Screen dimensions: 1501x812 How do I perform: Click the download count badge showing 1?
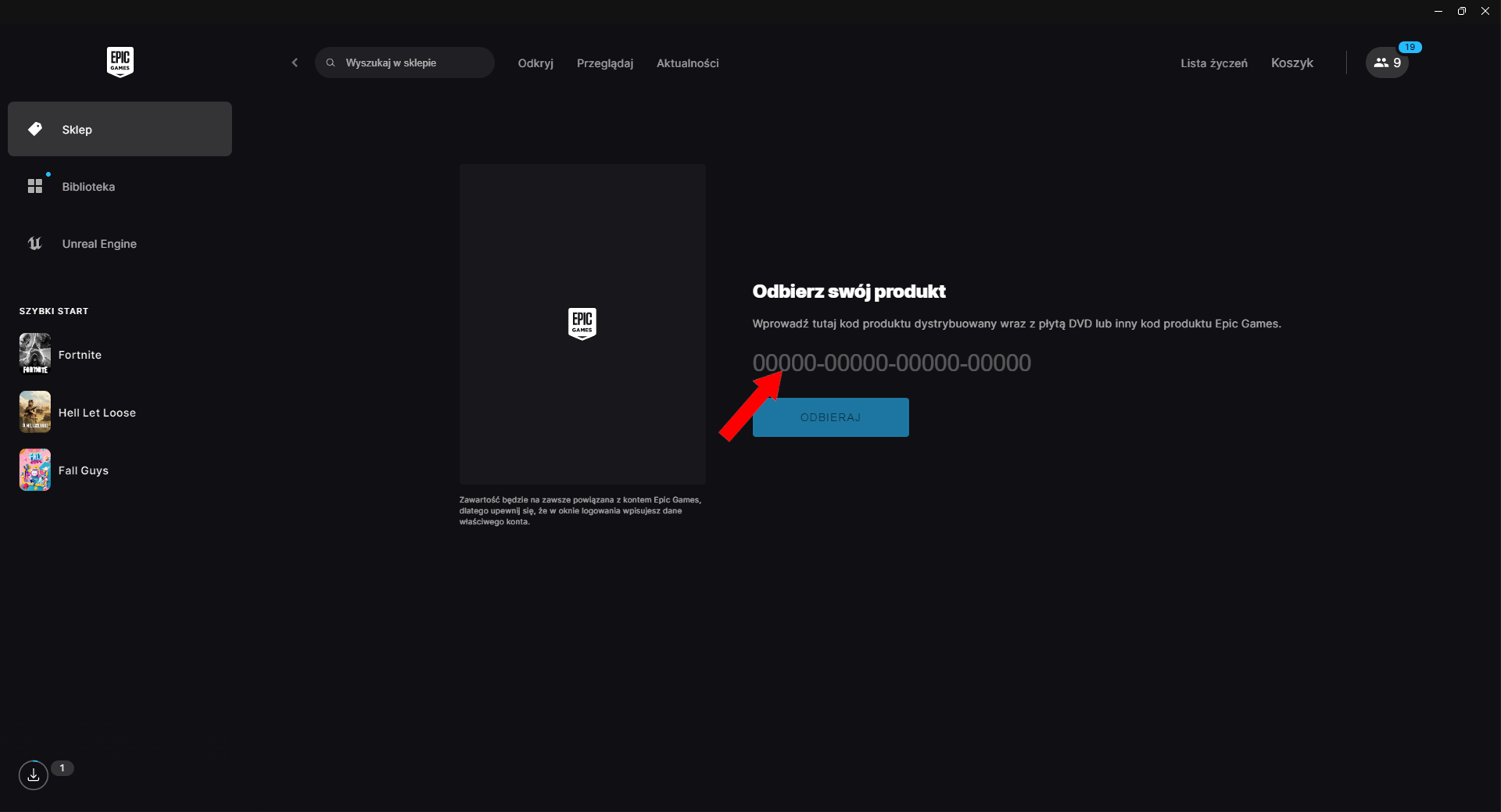63,768
